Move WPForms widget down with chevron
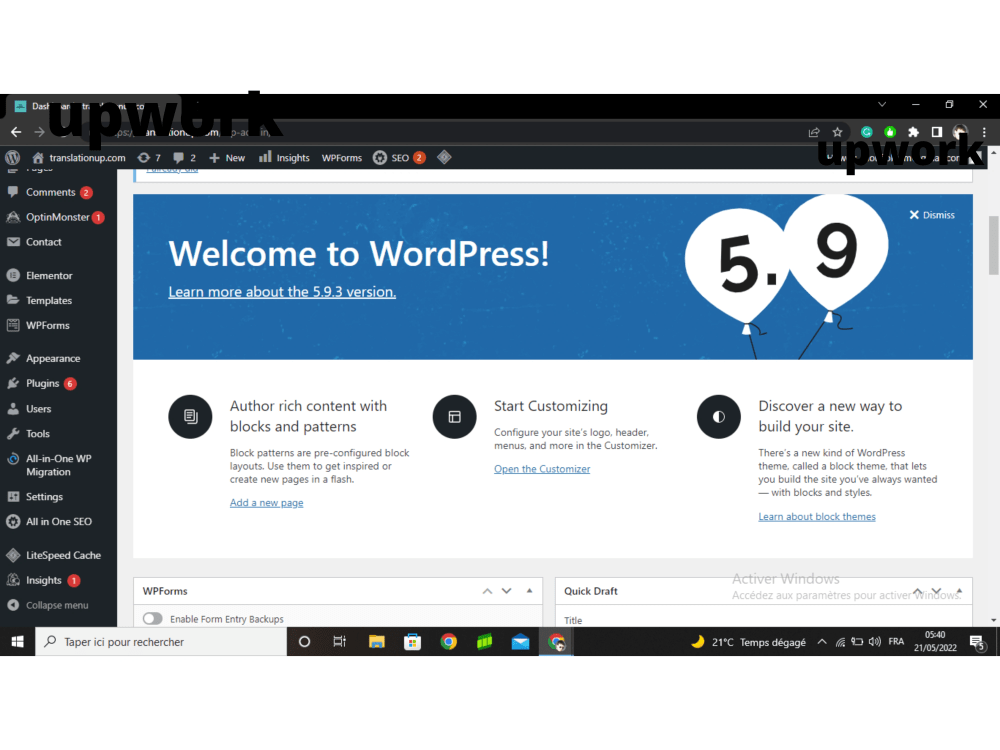Viewport: 1000px width, 750px height. pyautogui.click(x=506, y=591)
